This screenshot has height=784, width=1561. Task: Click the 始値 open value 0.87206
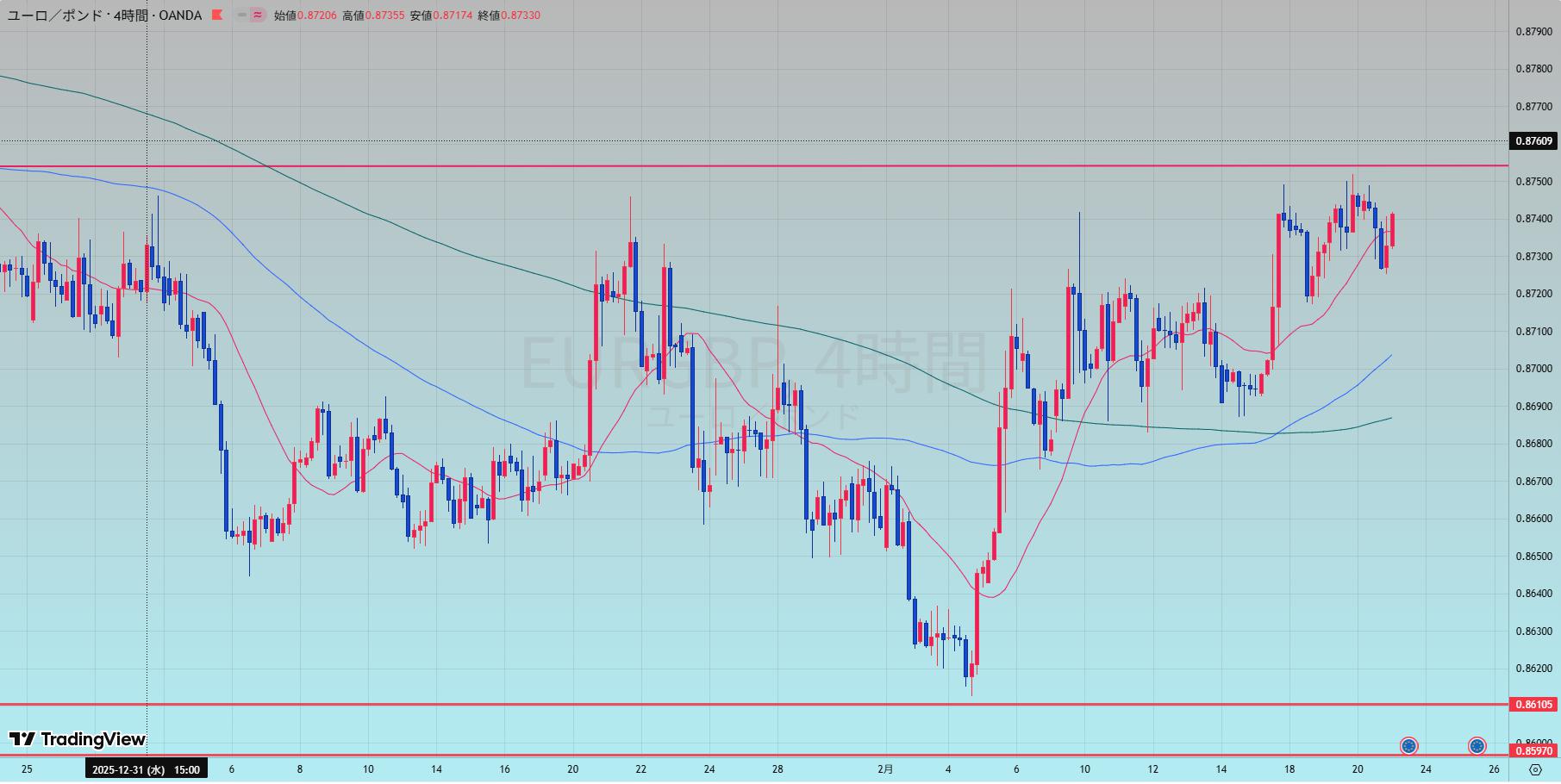coord(316,16)
